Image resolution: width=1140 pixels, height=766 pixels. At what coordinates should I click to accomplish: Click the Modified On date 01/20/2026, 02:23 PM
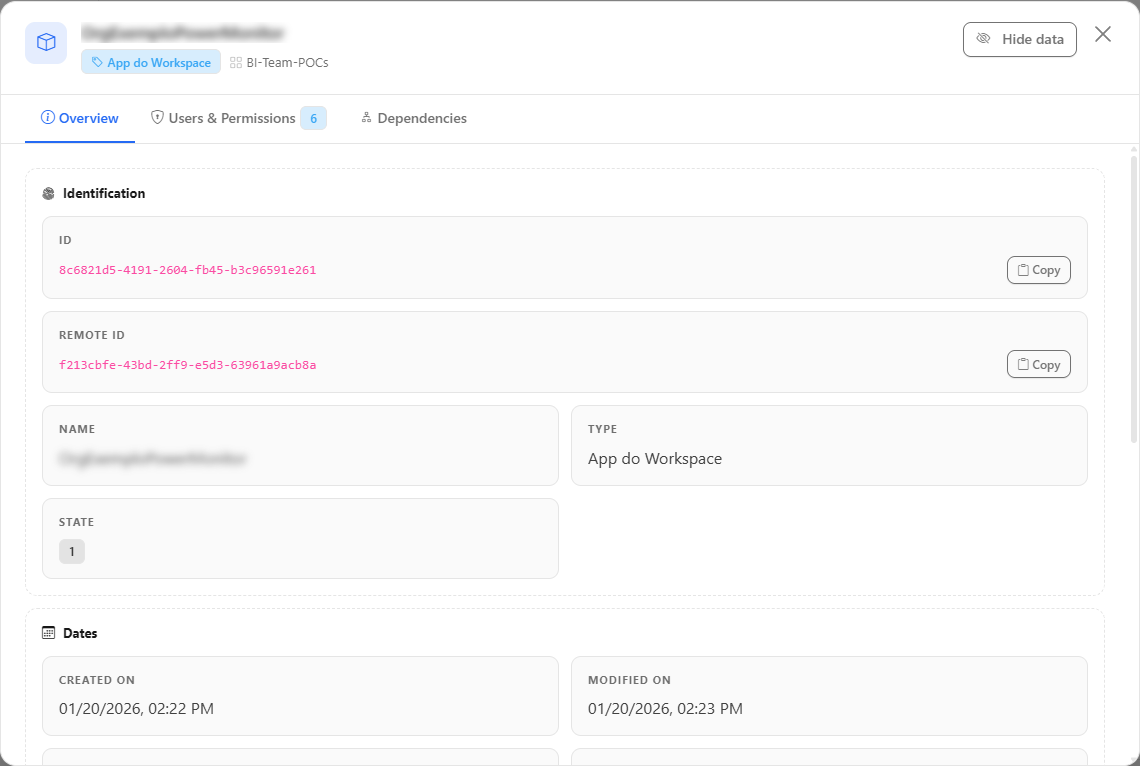[665, 709]
